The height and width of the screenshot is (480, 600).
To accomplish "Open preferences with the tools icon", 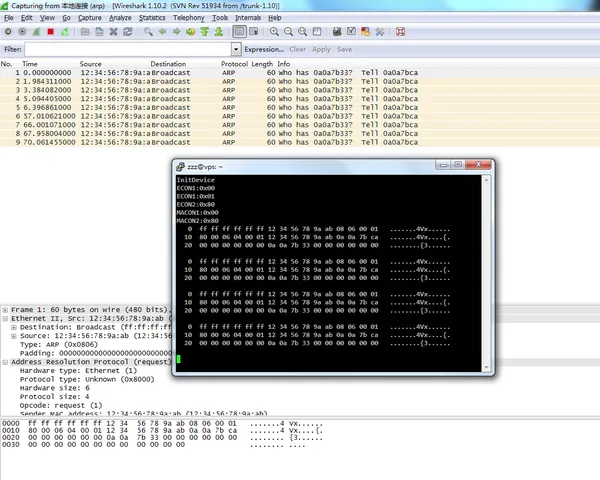I will pos(380,32).
